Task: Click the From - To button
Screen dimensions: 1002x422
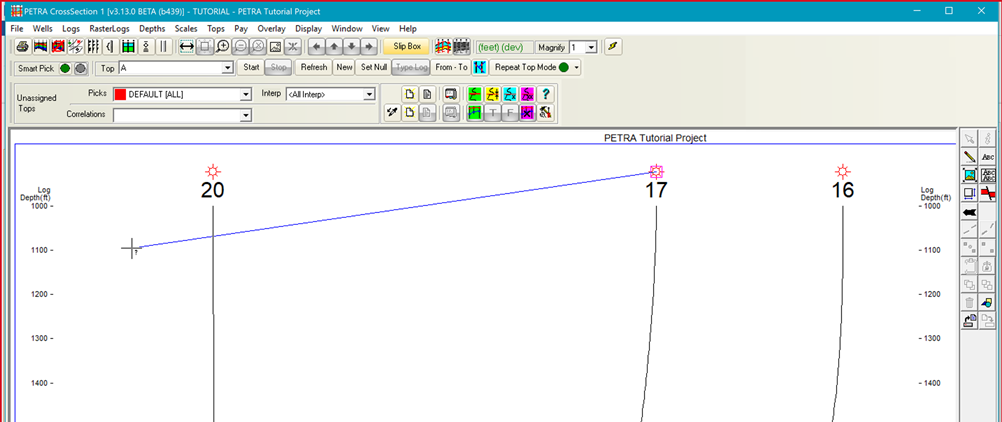Action: tap(451, 67)
